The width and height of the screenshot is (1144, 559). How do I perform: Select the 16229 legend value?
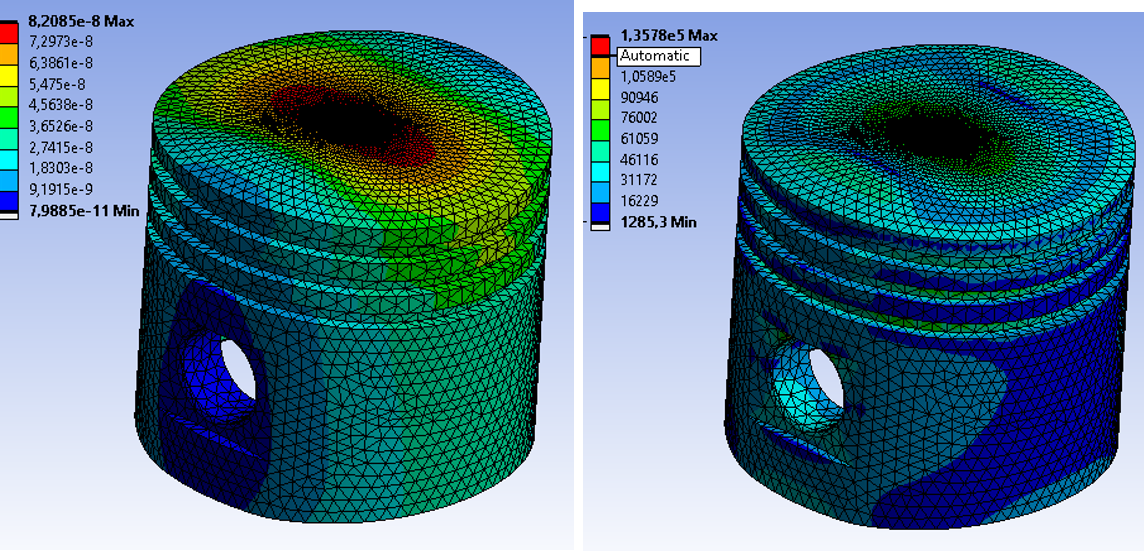coord(638,201)
